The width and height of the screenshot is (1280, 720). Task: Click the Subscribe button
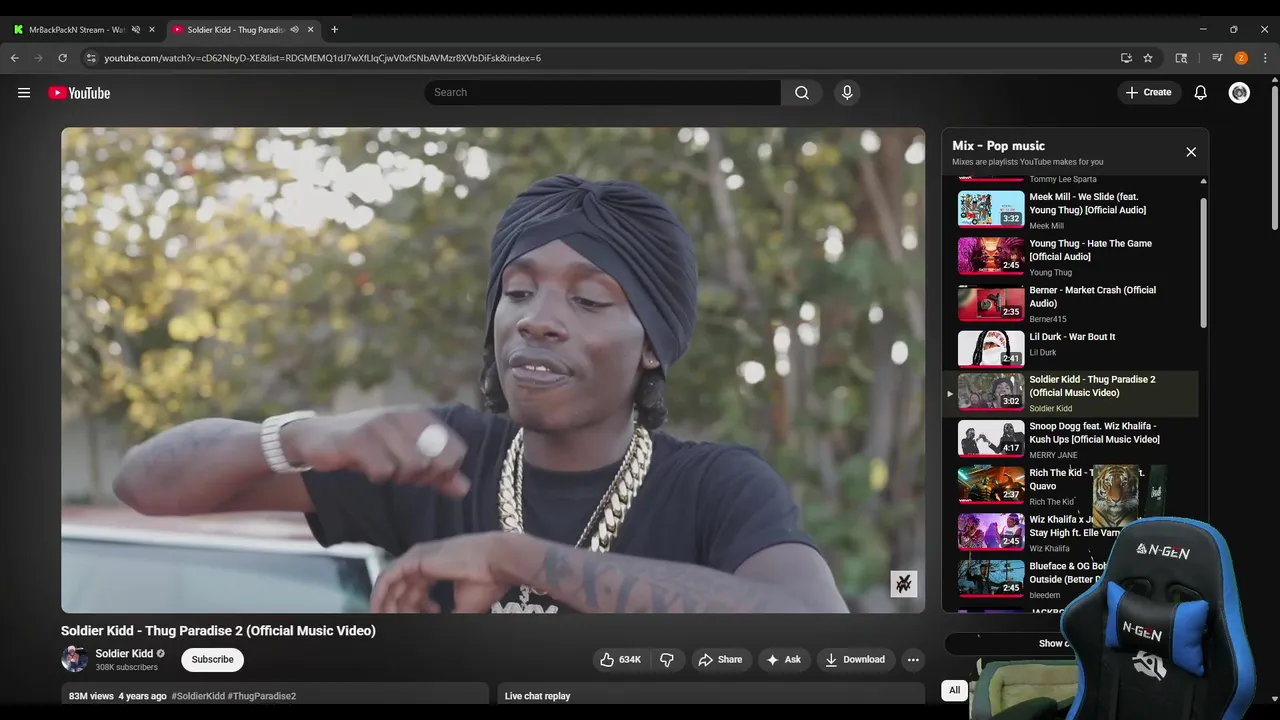coord(212,660)
